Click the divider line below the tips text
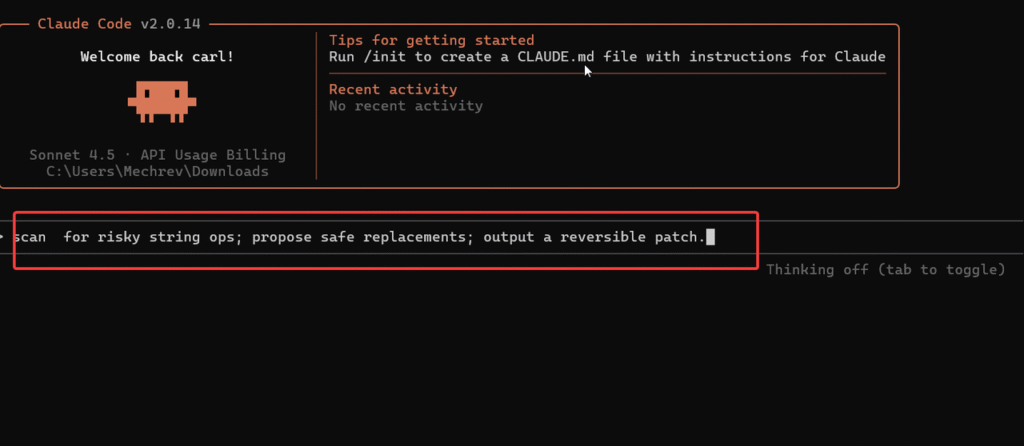 (607, 73)
